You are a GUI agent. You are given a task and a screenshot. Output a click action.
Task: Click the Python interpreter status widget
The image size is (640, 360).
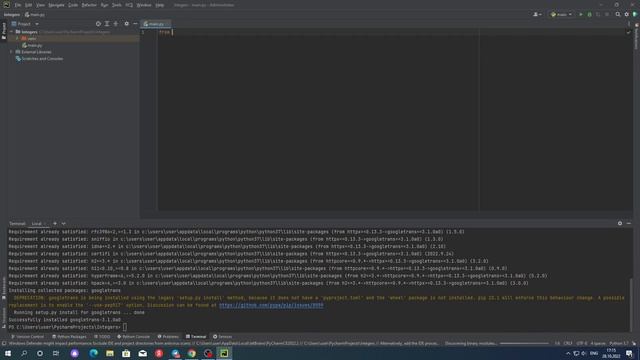click(x=619, y=344)
